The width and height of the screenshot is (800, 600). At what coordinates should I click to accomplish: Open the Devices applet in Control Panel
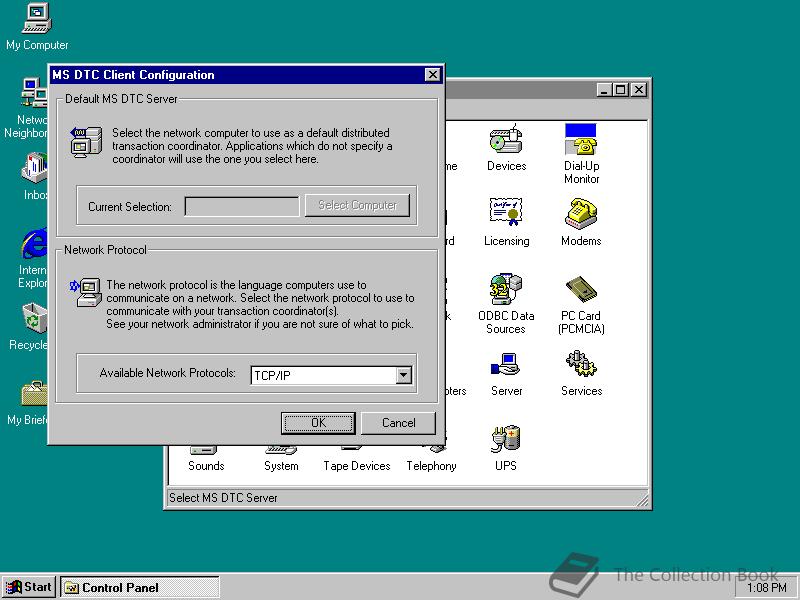tap(506, 147)
